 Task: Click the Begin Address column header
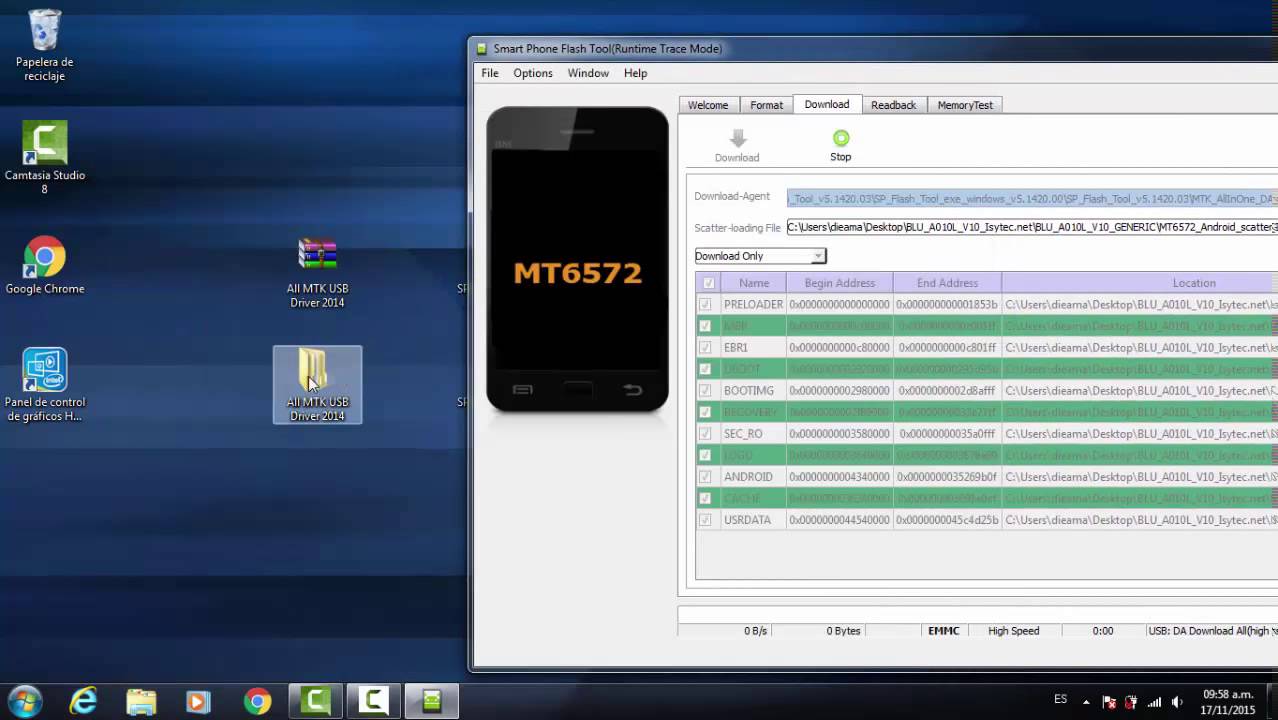point(840,283)
